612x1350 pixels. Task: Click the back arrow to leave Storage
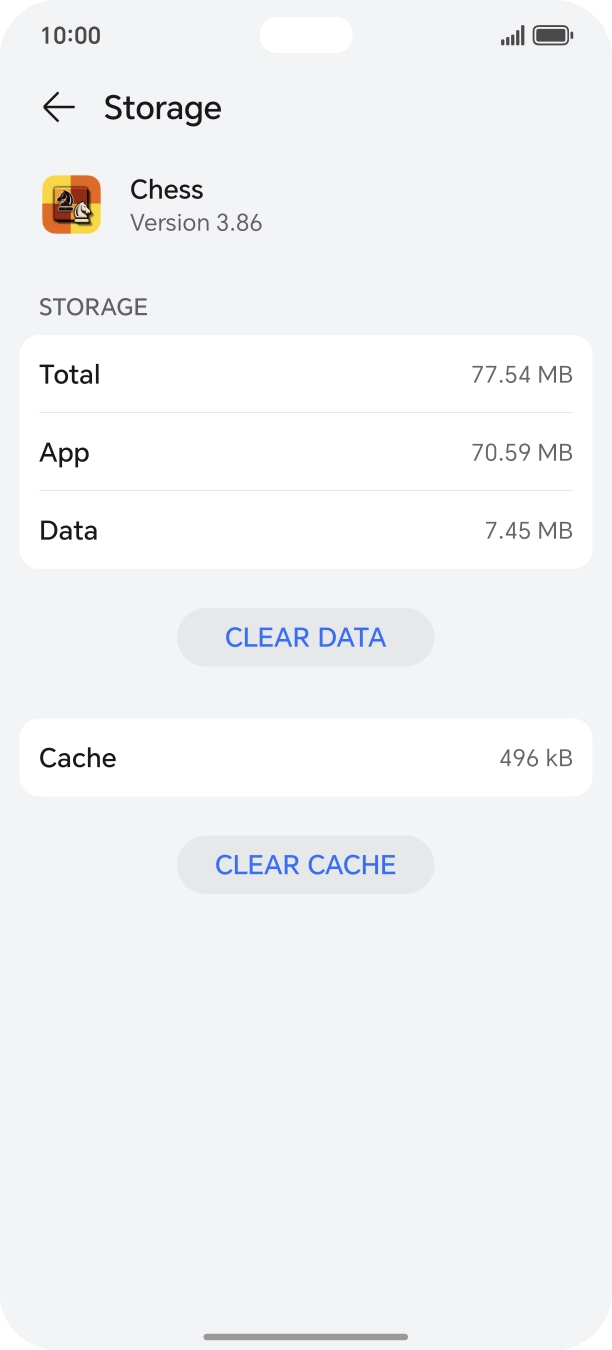[59, 108]
